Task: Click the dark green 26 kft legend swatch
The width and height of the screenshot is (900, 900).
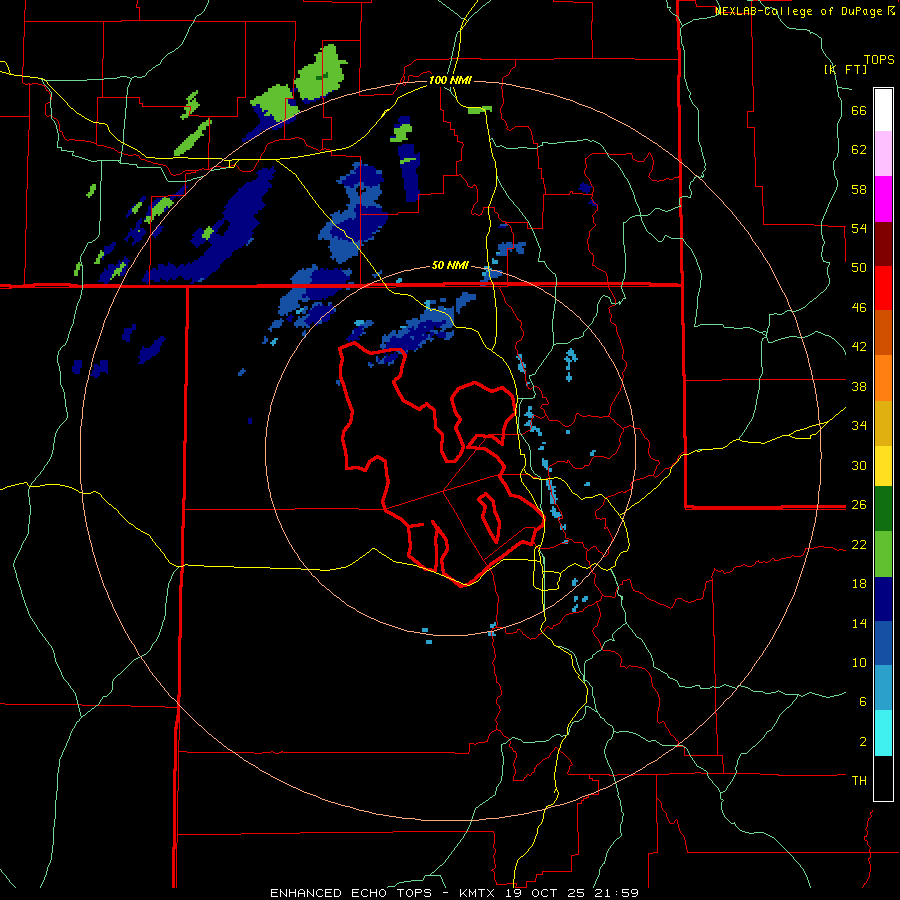Action: tap(883, 509)
